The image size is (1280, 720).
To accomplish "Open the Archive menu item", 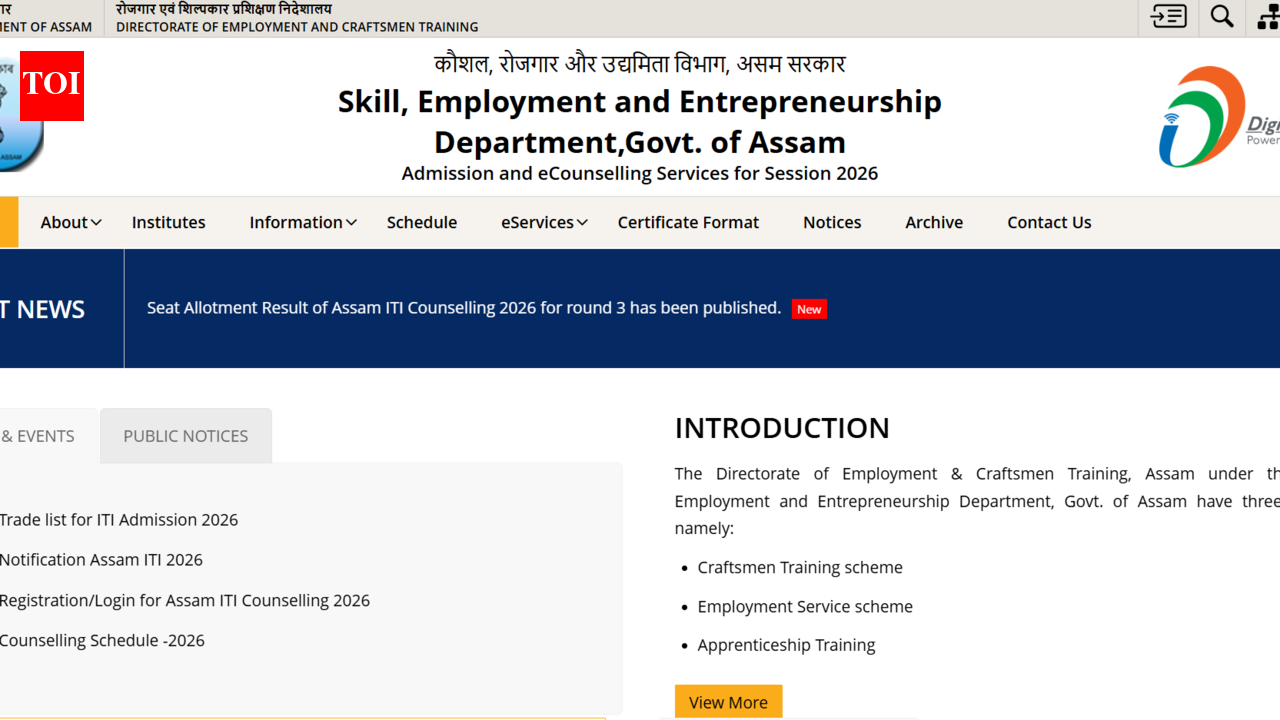I will pos(934,223).
